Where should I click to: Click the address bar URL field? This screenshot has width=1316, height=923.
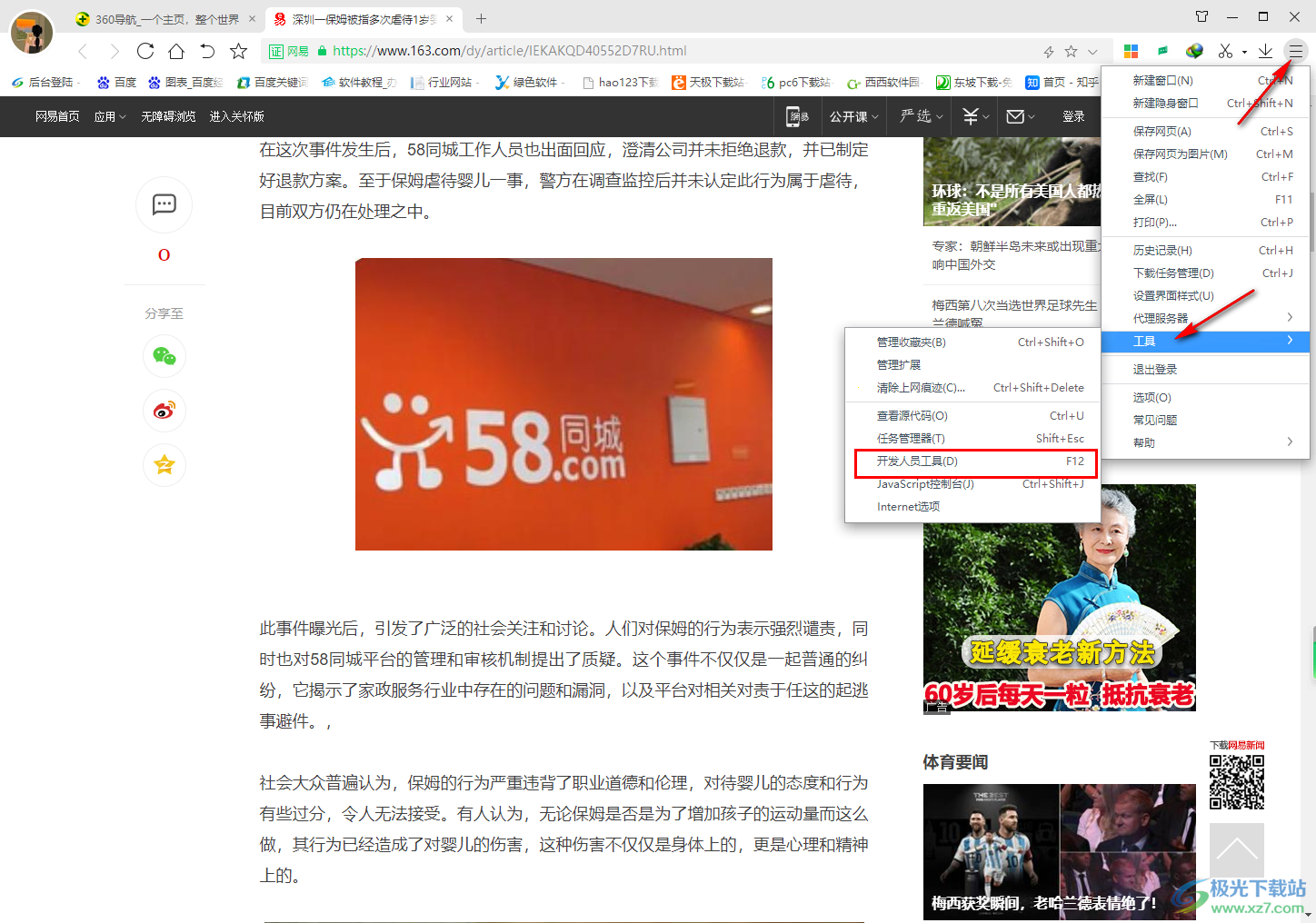(x=673, y=51)
